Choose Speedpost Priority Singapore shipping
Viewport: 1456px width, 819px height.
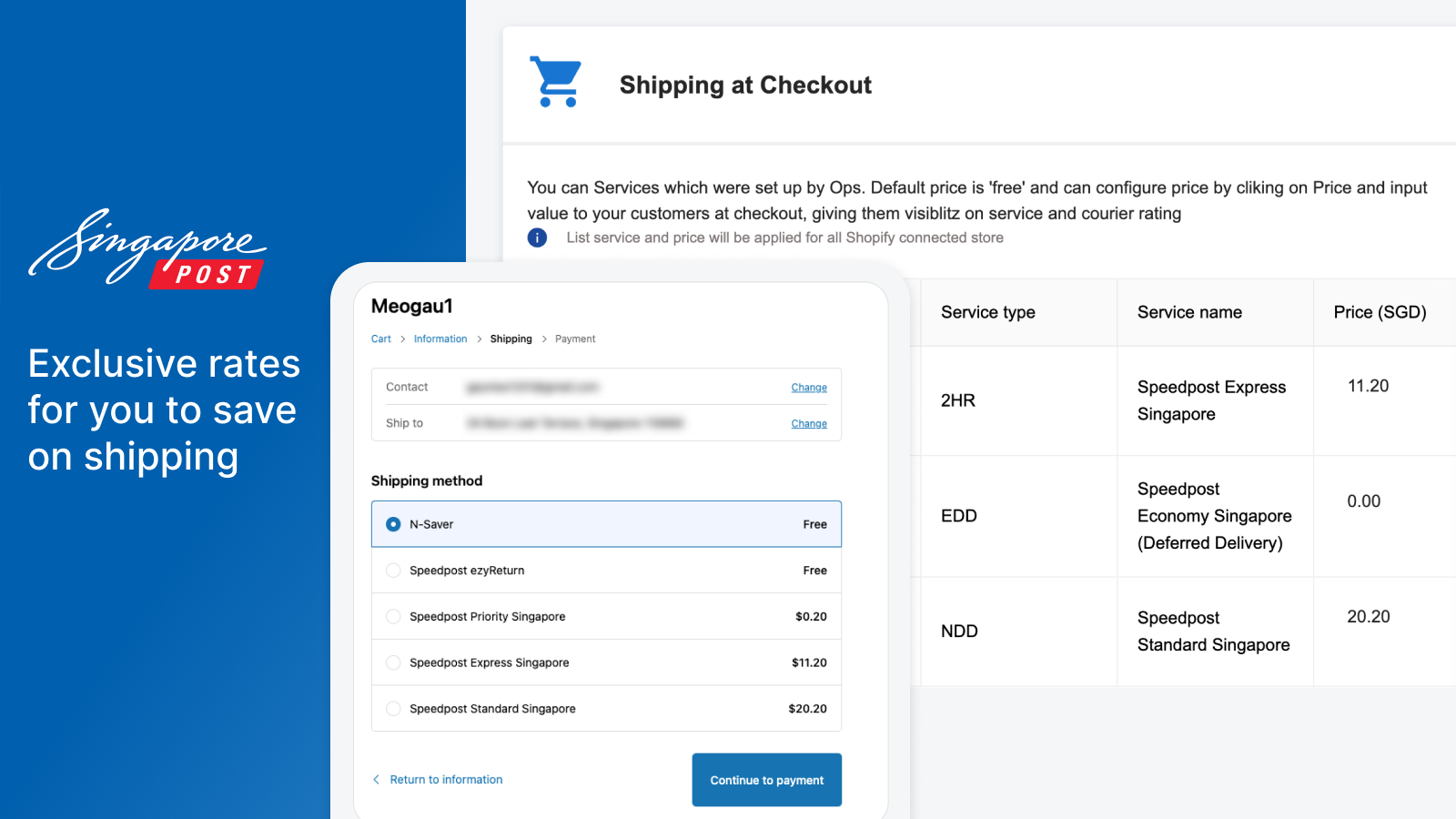click(606, 617)
